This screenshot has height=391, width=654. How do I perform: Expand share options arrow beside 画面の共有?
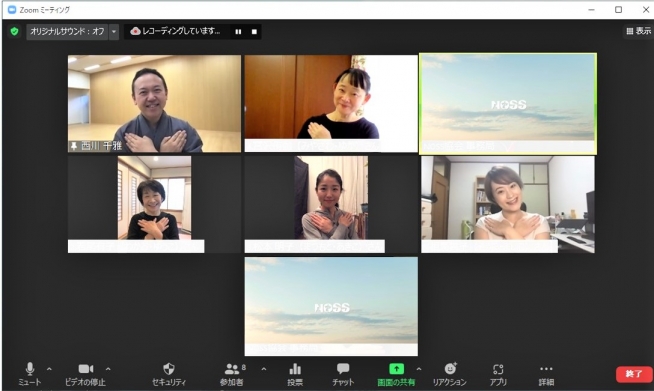point(419,369)
